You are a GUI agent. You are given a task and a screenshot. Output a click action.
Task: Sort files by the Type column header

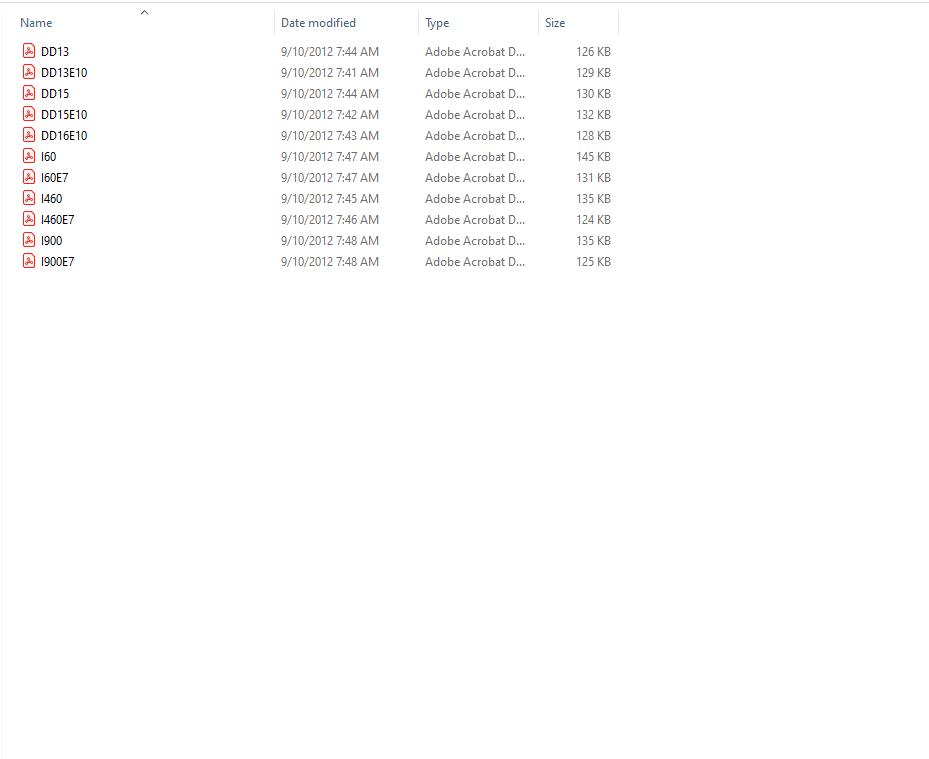(437, 23)
